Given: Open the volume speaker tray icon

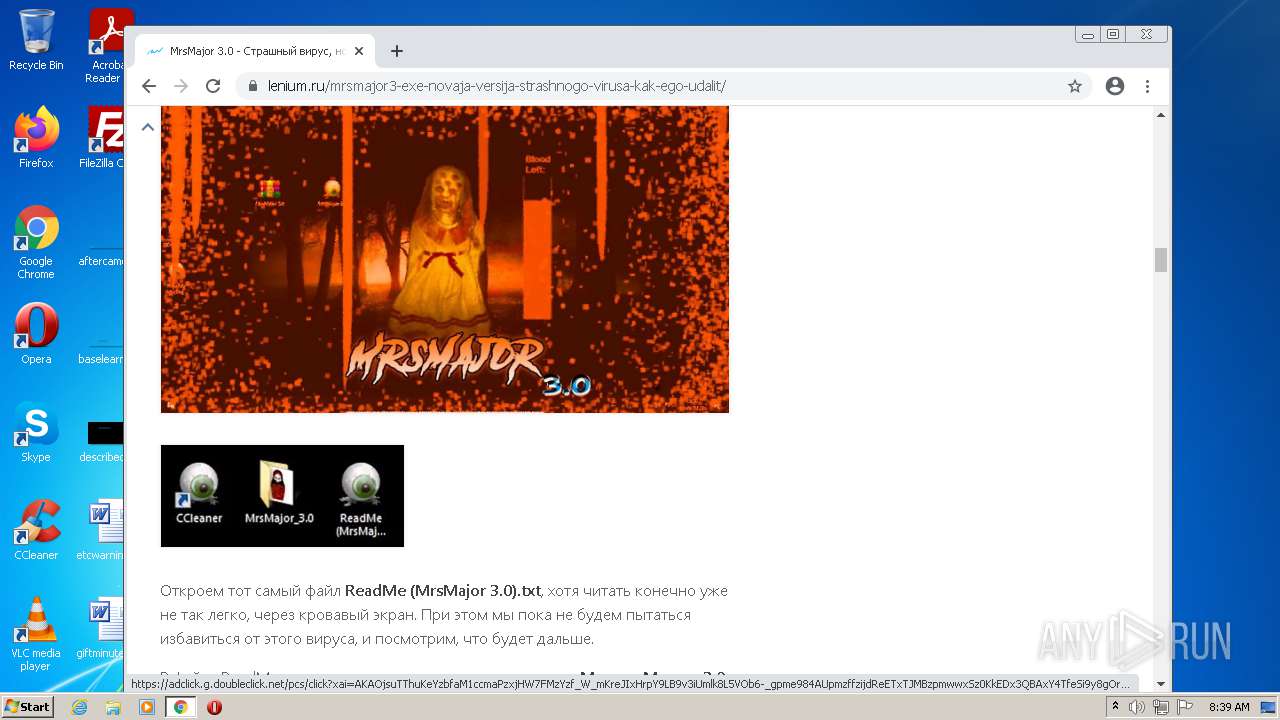Looking at the screenshot, I should point(1137,707).
